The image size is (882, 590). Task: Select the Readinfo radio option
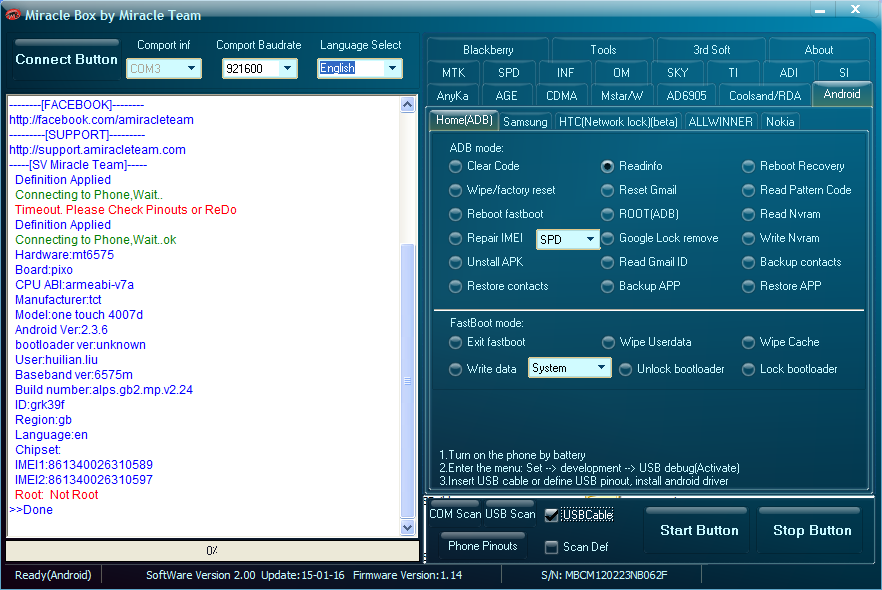click(x=607, y=166)
